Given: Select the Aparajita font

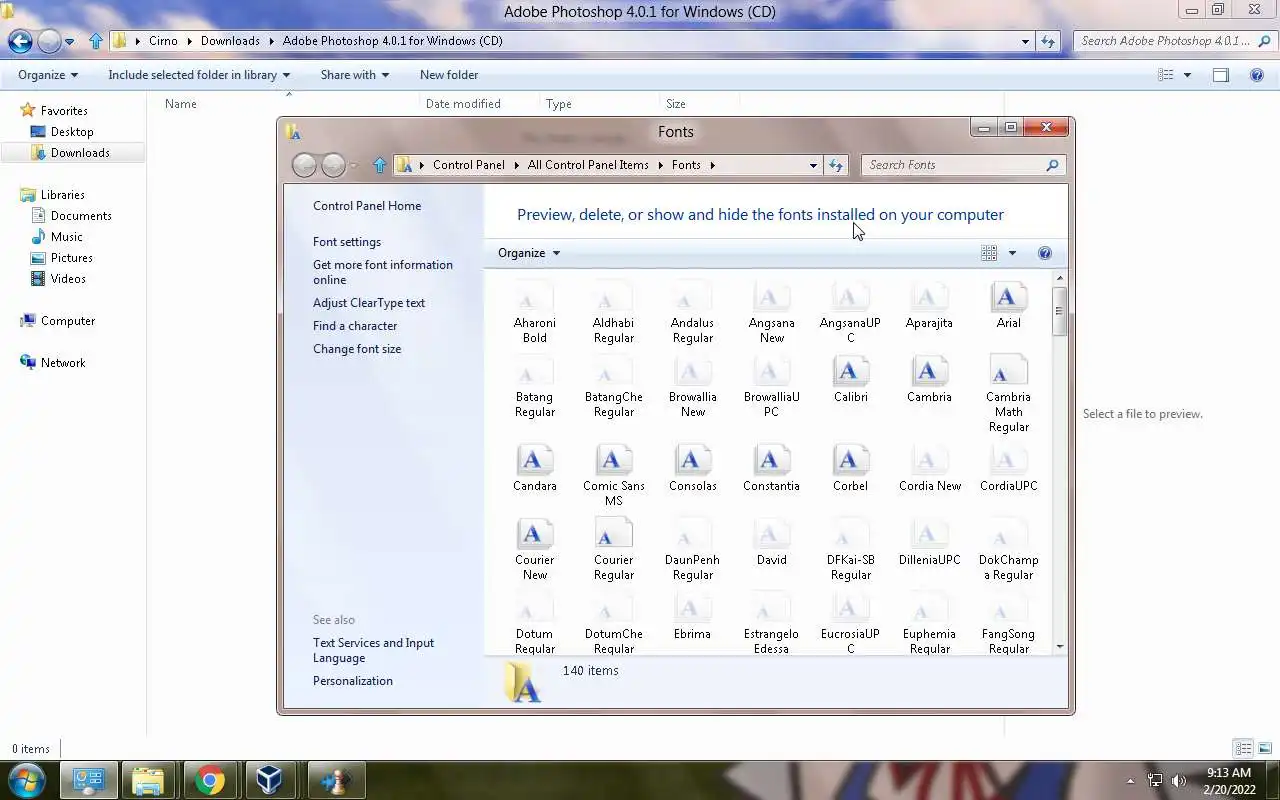Looking at the screenshot, I should [x=929, y=306].
